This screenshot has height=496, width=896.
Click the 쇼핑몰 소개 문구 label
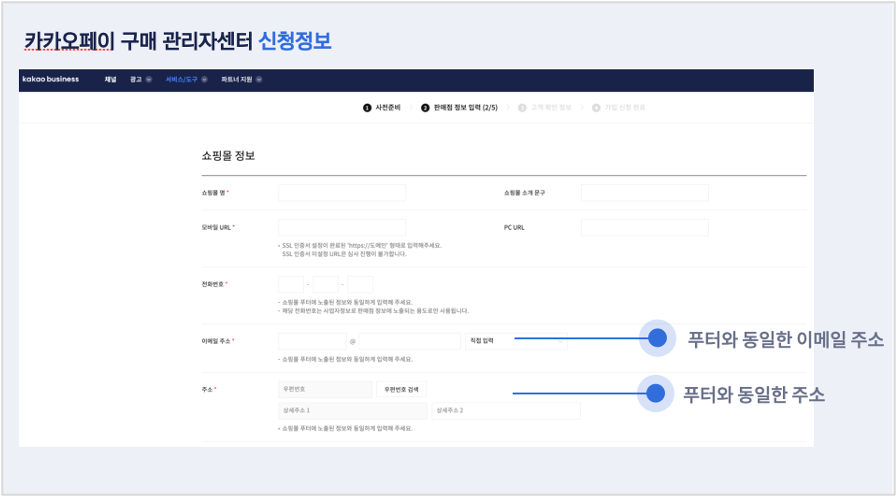pyautogui.click(x=525, y=193)
